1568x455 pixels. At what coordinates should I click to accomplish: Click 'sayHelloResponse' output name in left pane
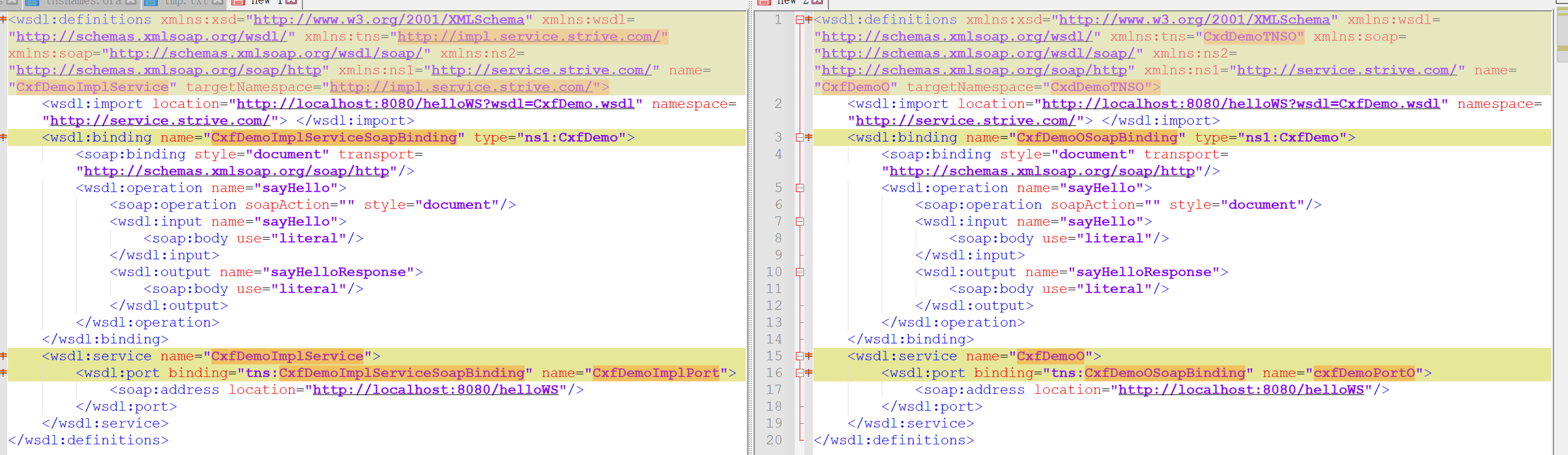[338, 272]
